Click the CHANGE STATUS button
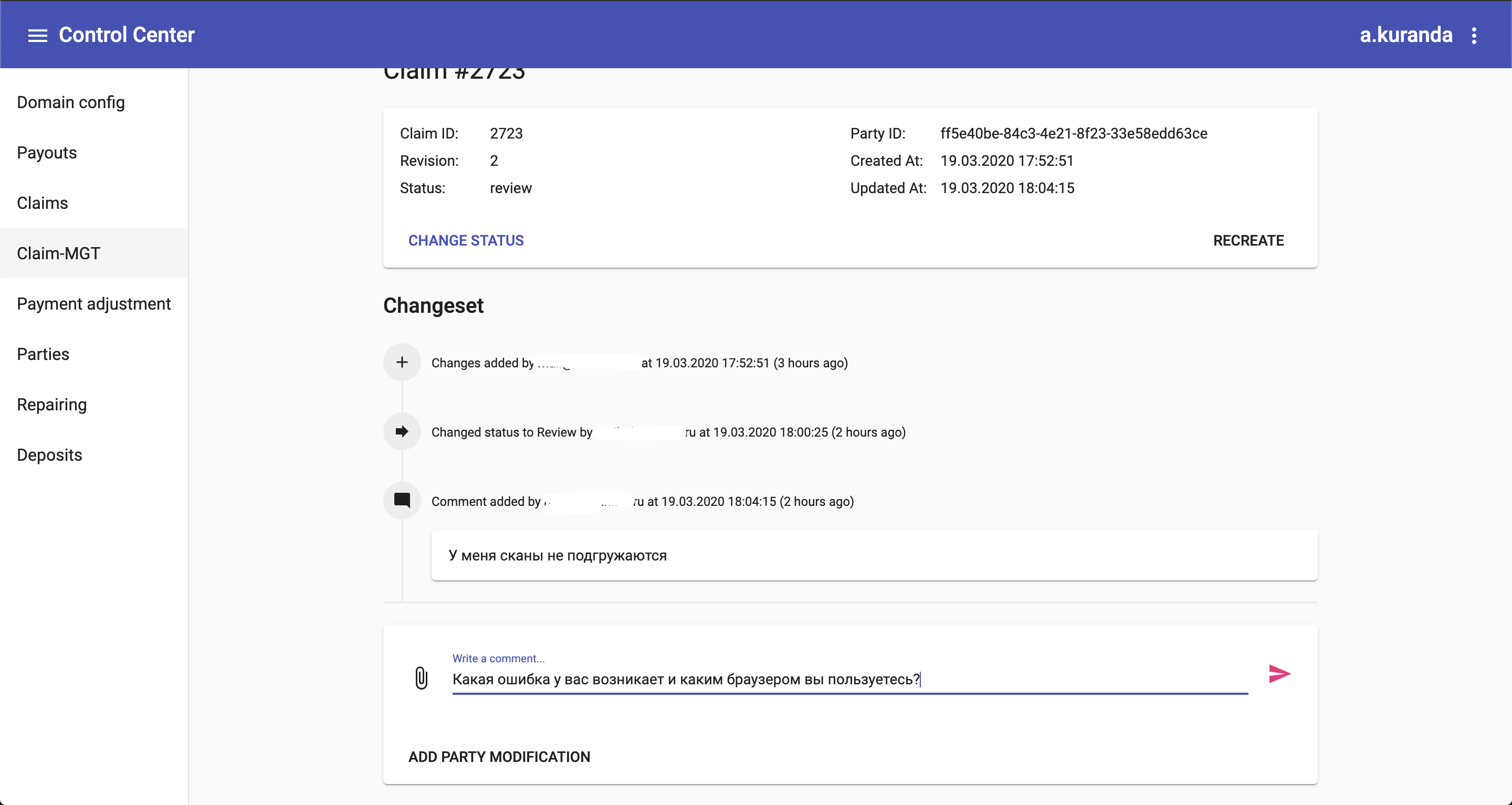 click(466, 240)
